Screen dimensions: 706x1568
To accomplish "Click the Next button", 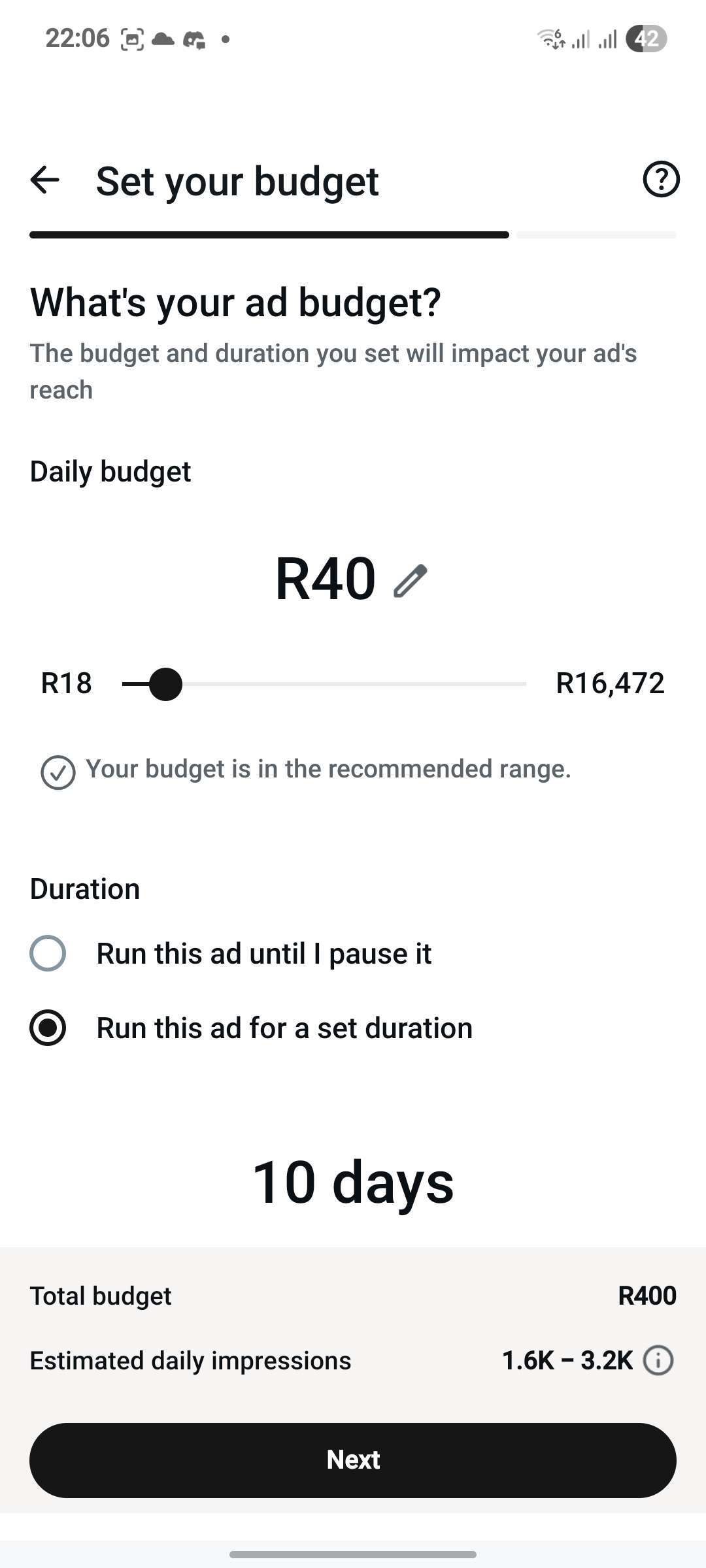I will pyautogui.click(x=353, y=1460).
